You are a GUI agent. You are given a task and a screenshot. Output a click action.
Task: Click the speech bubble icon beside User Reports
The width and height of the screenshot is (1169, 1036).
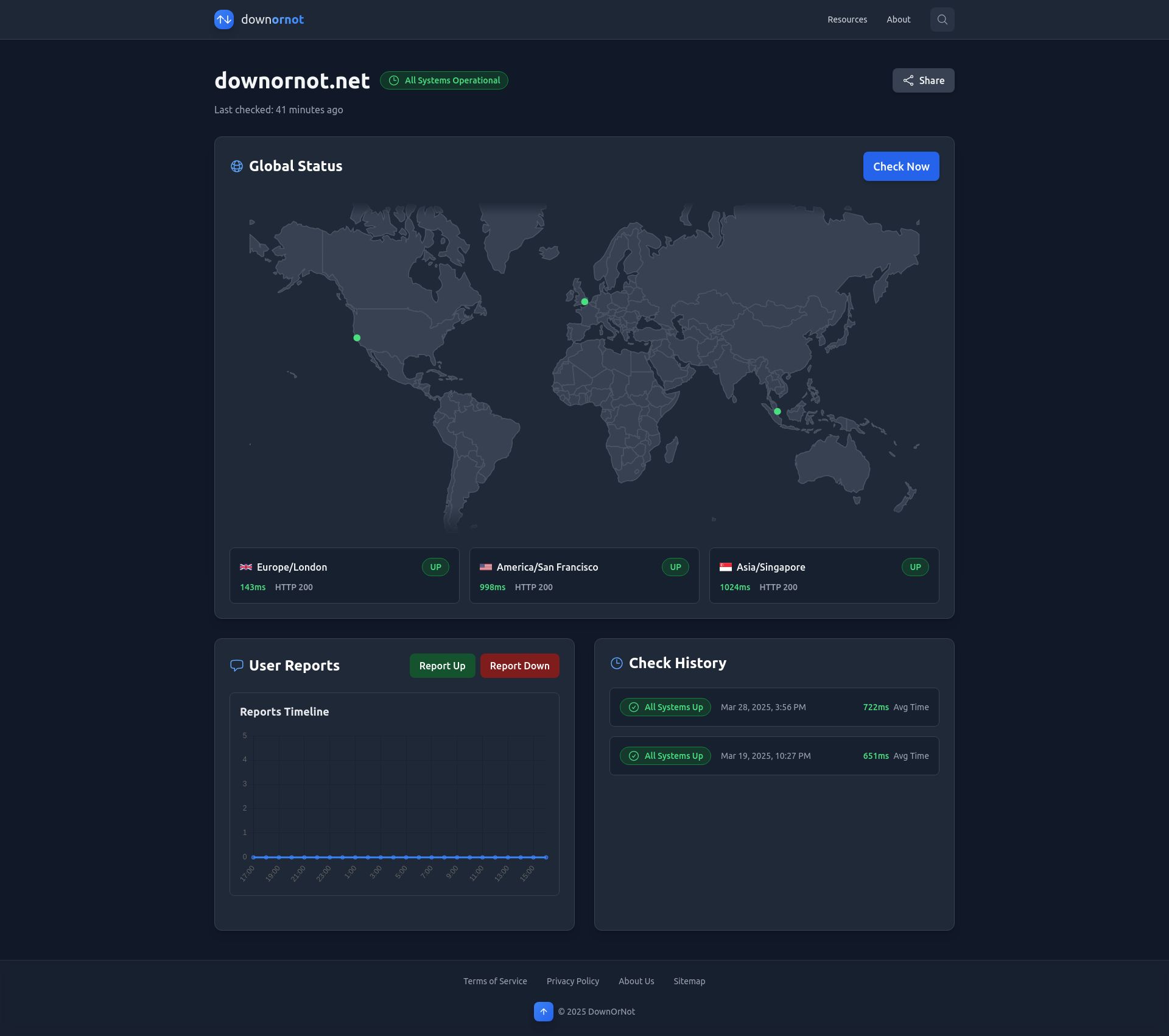[237, 665]
